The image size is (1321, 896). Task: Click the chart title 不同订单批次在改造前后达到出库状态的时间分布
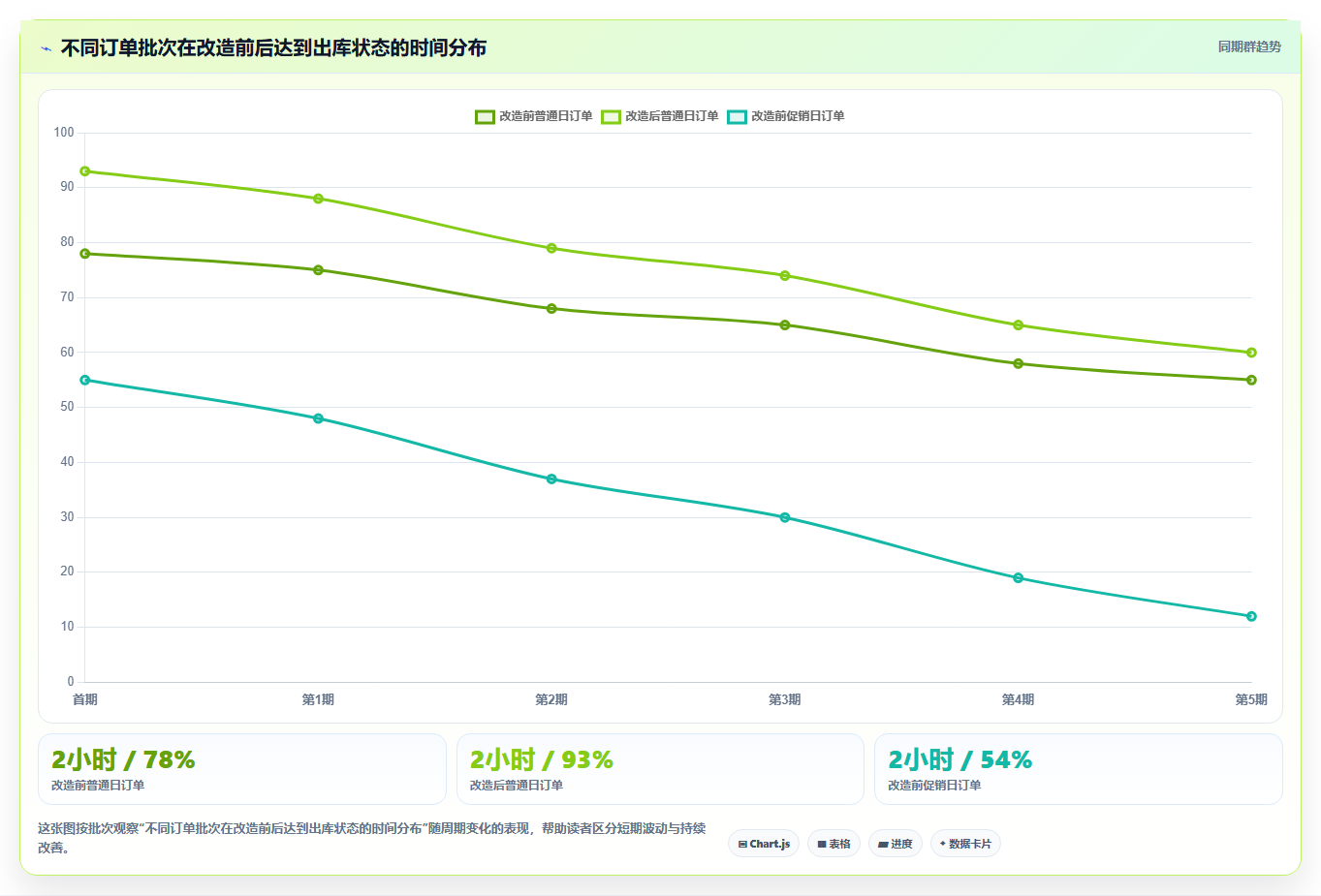273,48
